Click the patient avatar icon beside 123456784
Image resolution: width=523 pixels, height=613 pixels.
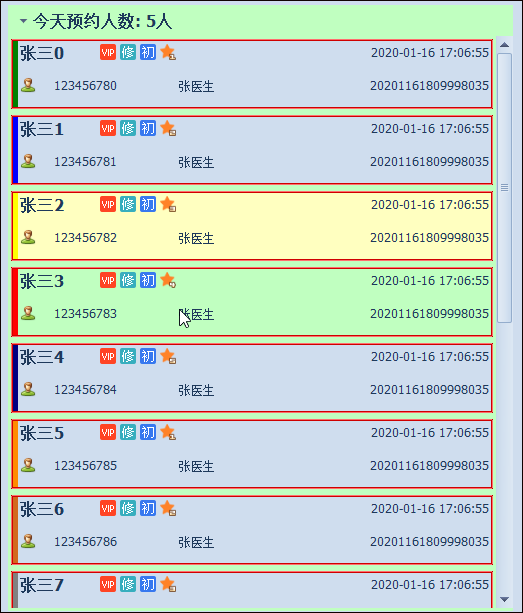(28, 389)
